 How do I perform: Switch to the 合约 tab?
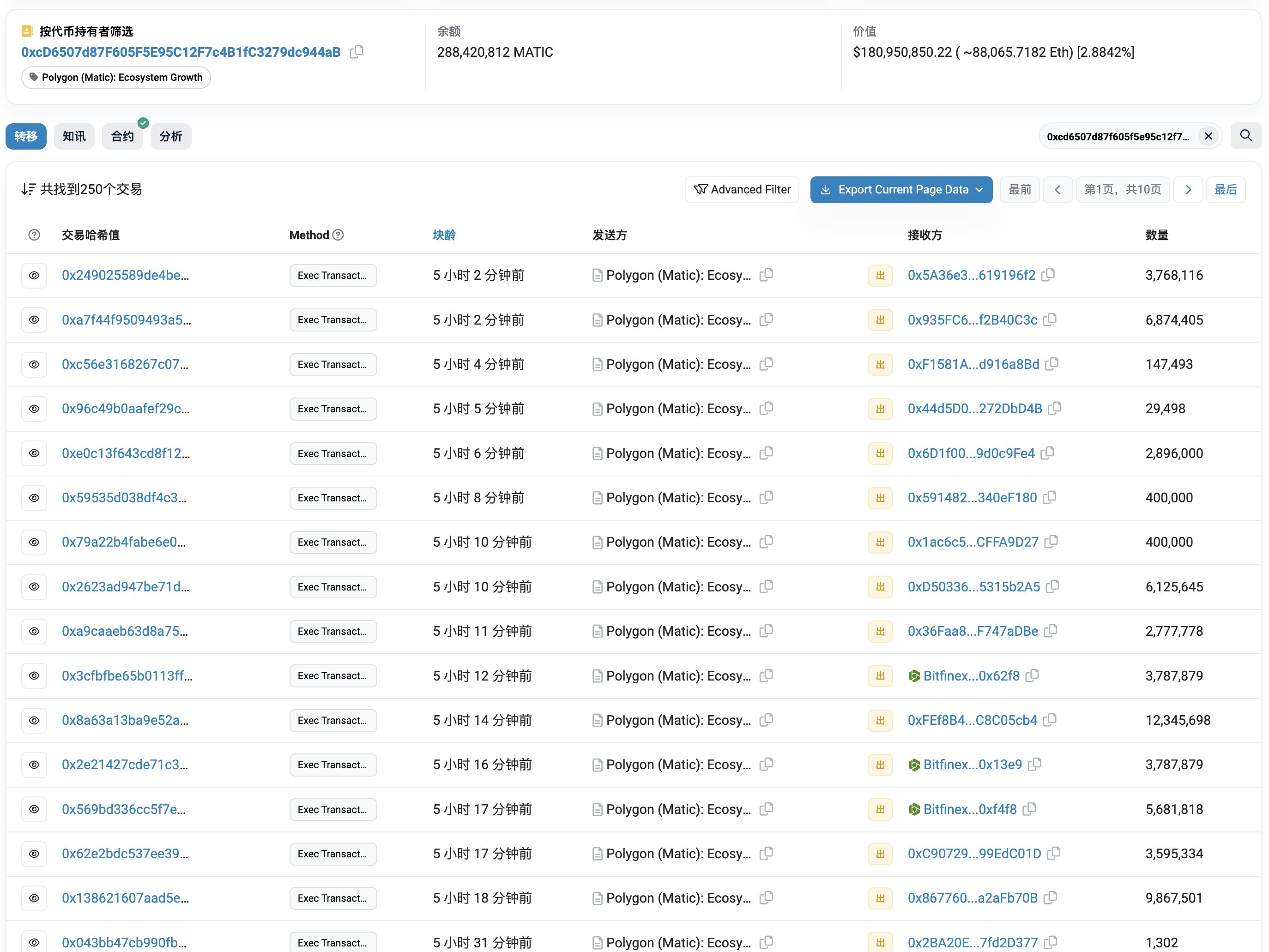click(x=122, y=137)
